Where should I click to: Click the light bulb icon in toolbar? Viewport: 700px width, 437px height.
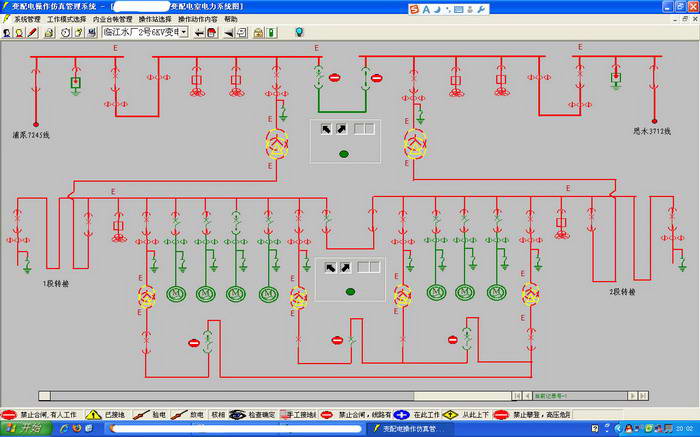coord(298,32)
